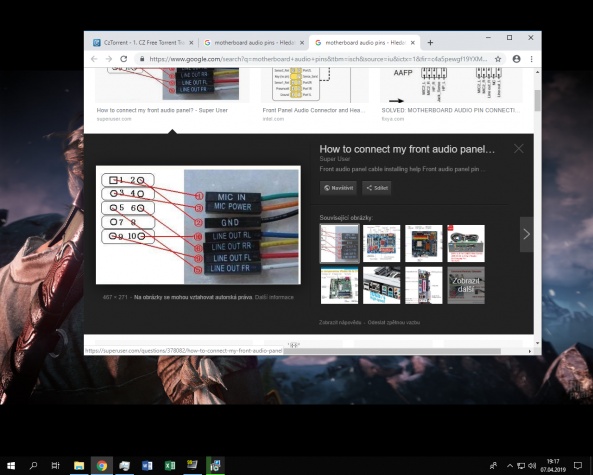
Task: Click the address bar URL
Action: [x=318, y=59]
